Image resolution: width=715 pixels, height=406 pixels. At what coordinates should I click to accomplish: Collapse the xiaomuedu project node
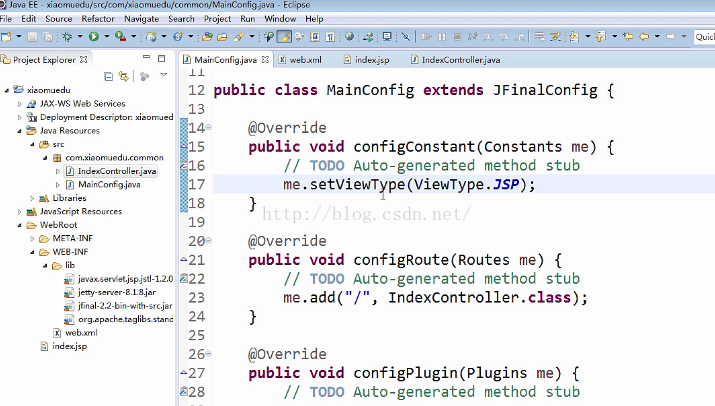[x=7, y=90]
